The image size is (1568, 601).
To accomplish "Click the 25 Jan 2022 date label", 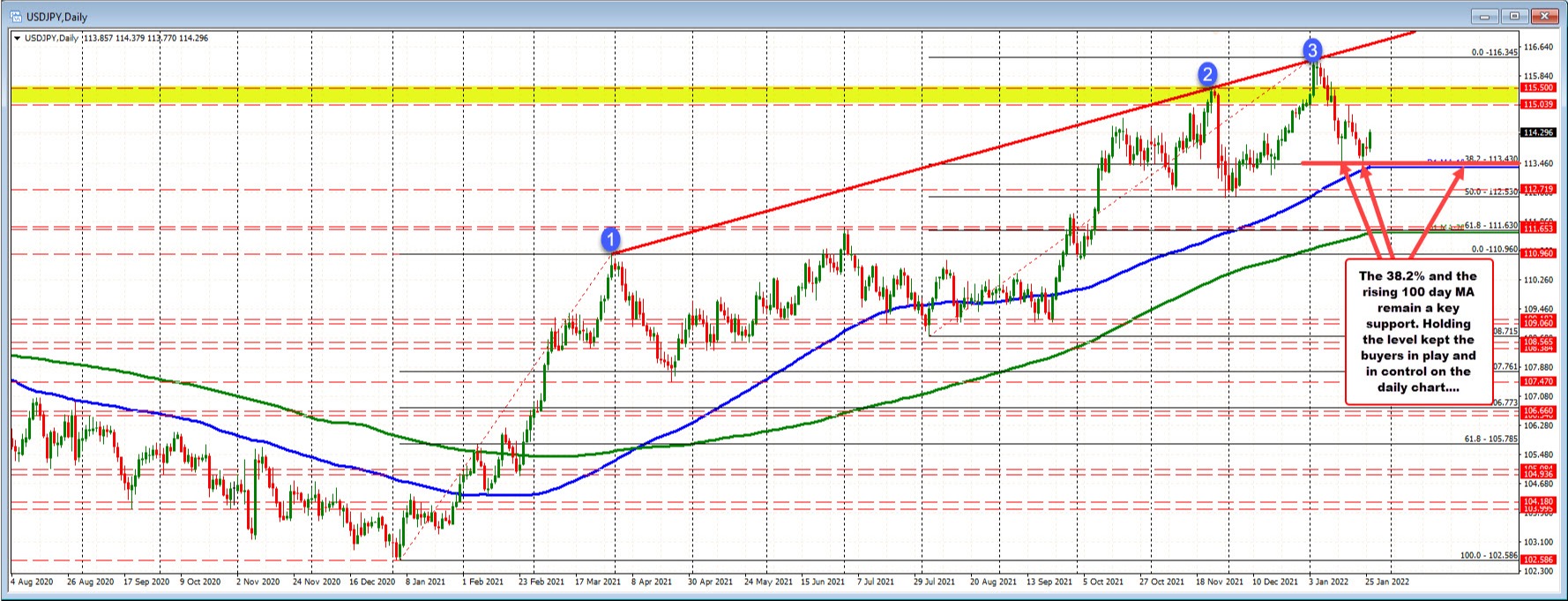I will [x=1387, y=582].
